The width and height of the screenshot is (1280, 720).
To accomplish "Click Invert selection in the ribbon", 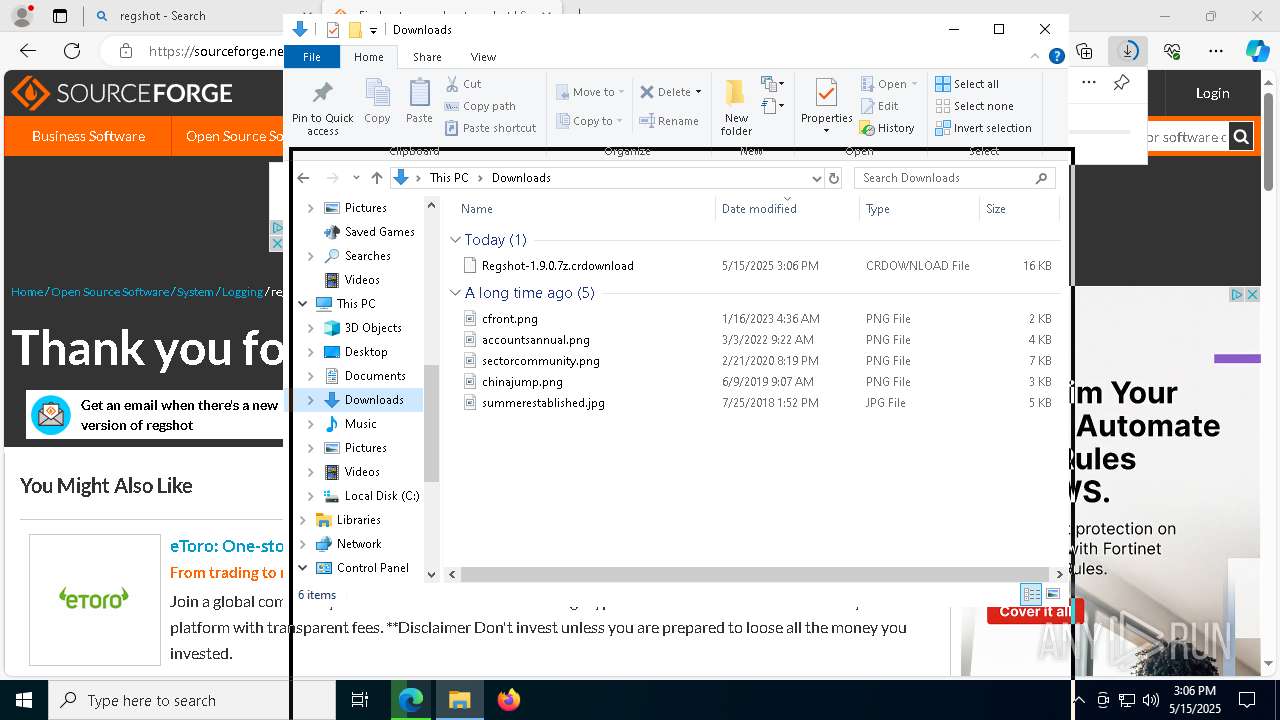I will pos(983,128).
